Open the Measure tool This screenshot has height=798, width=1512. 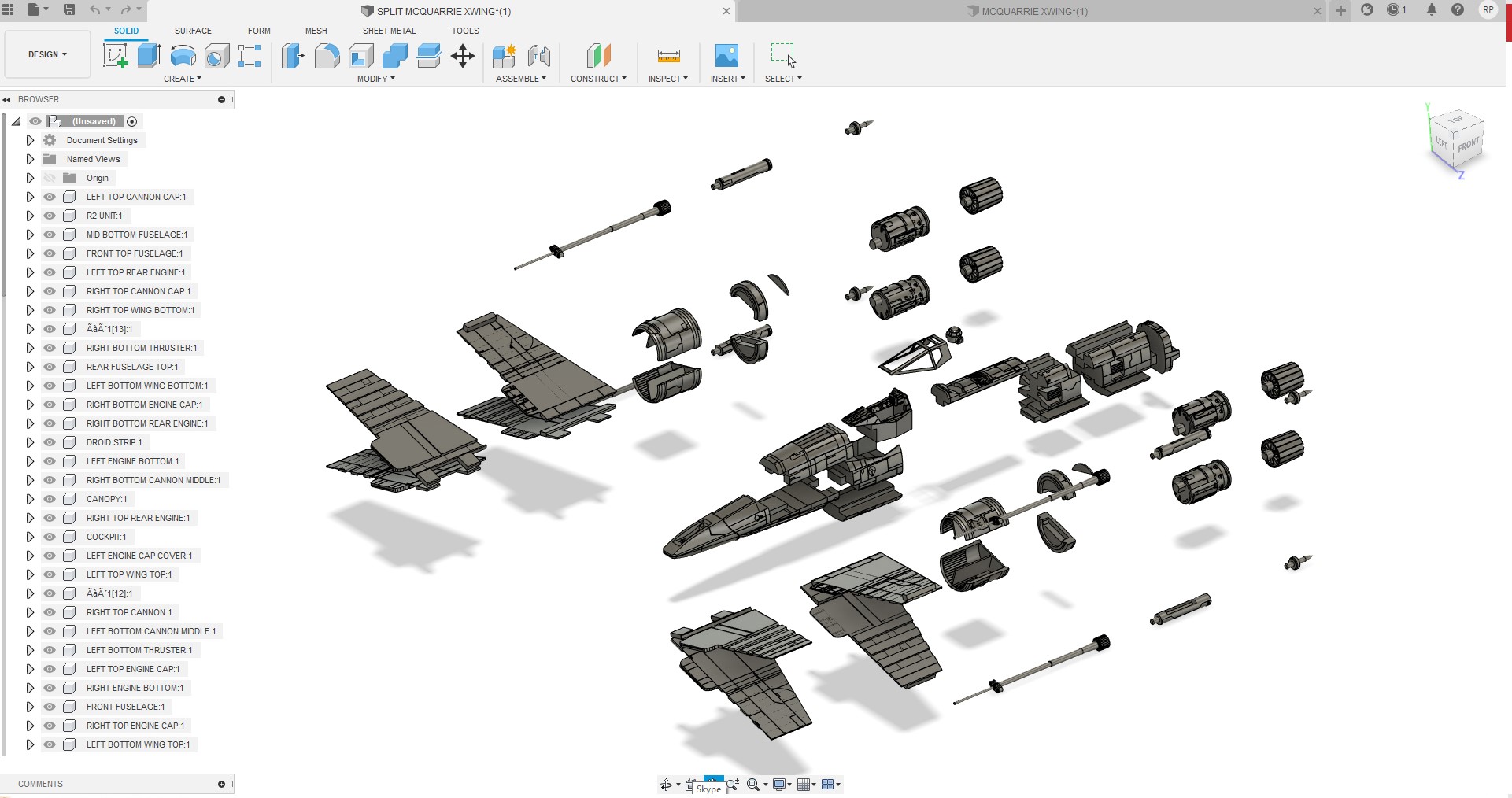click(668, 56)
